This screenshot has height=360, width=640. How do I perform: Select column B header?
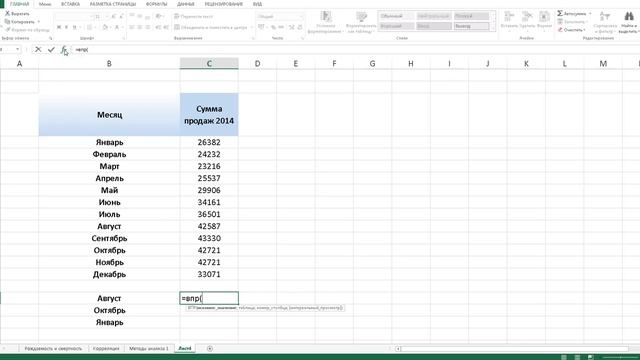pos(109,63)
